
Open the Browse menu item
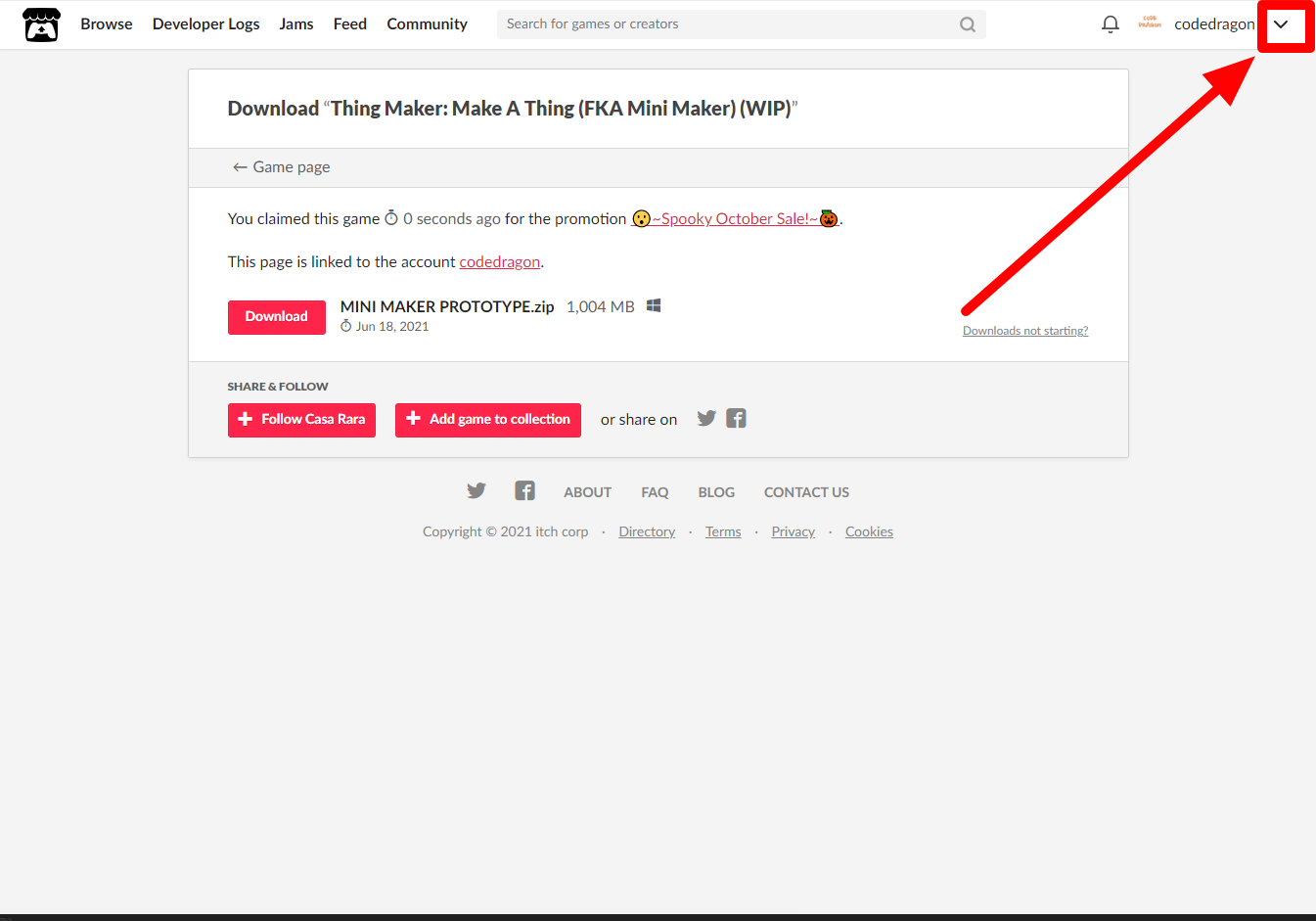tap(107, 24)
